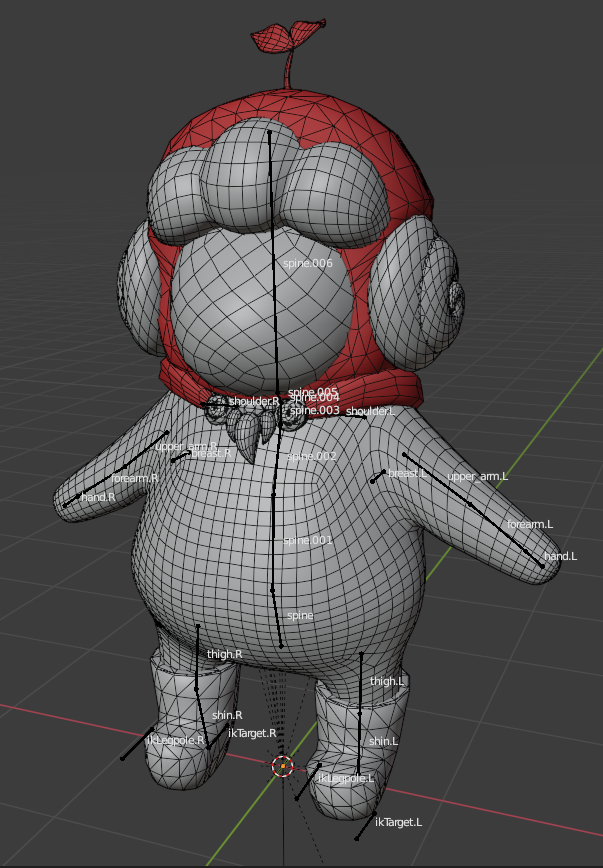Click the thigh.R bone label
Screen dimensions: 603x868
click(224, 654)
